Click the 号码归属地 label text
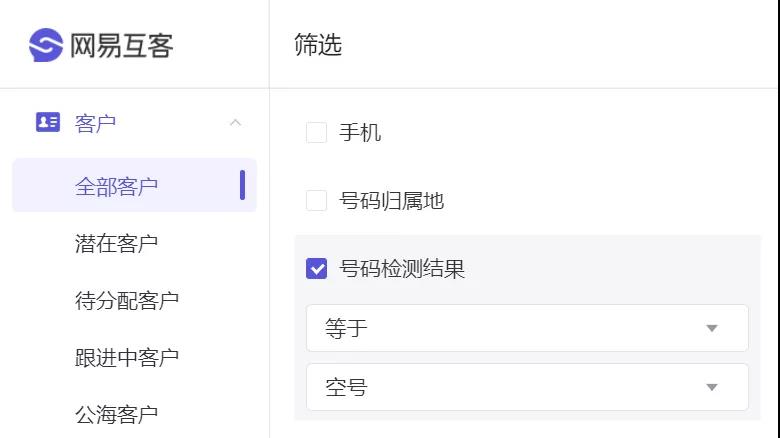Viewport: 780px width, 438px height. coord(391,201)
